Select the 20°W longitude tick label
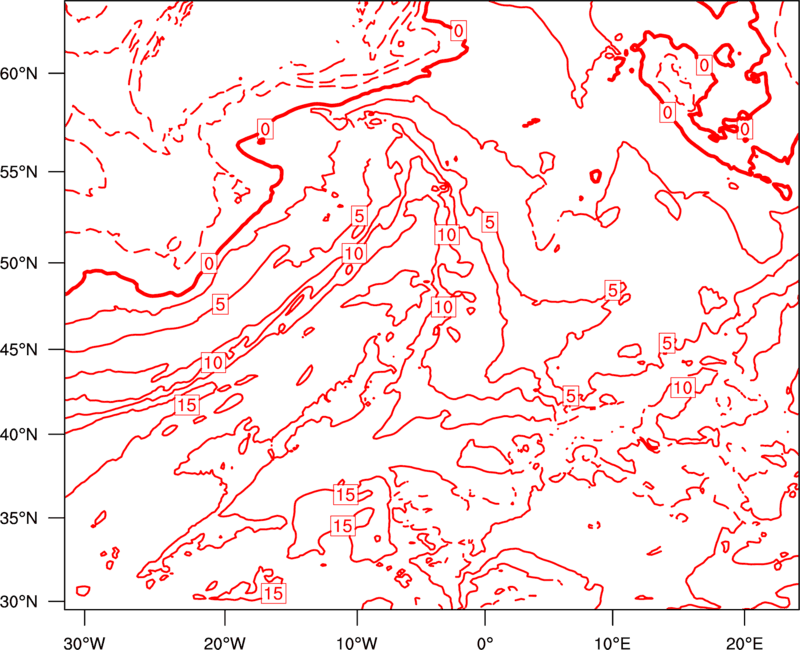The width and height of the screenshot is (800, 650). [x=225, y=642]
